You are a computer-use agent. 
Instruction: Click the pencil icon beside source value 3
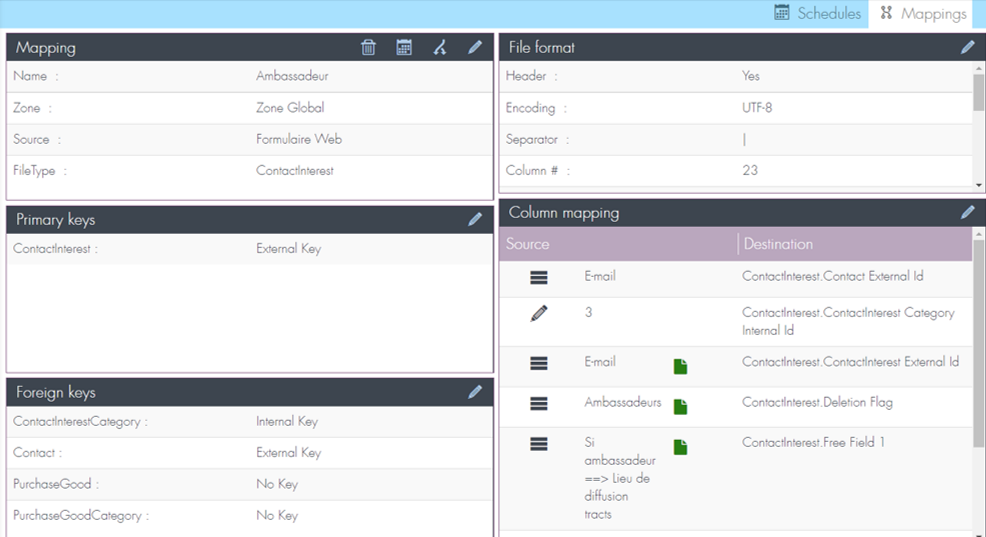click(x=539, y=313)
